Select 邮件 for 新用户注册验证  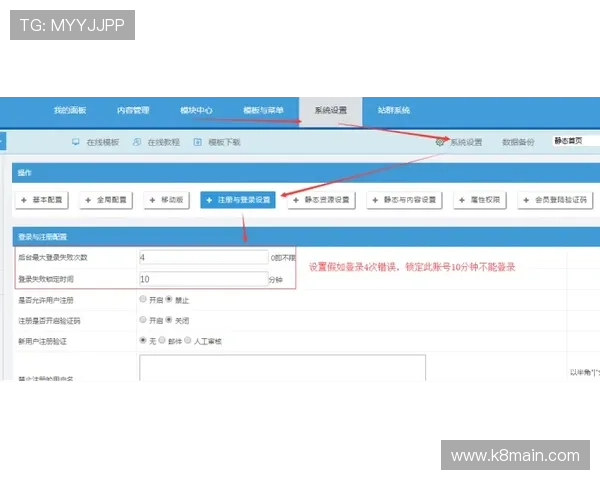[x=162, y=340]
